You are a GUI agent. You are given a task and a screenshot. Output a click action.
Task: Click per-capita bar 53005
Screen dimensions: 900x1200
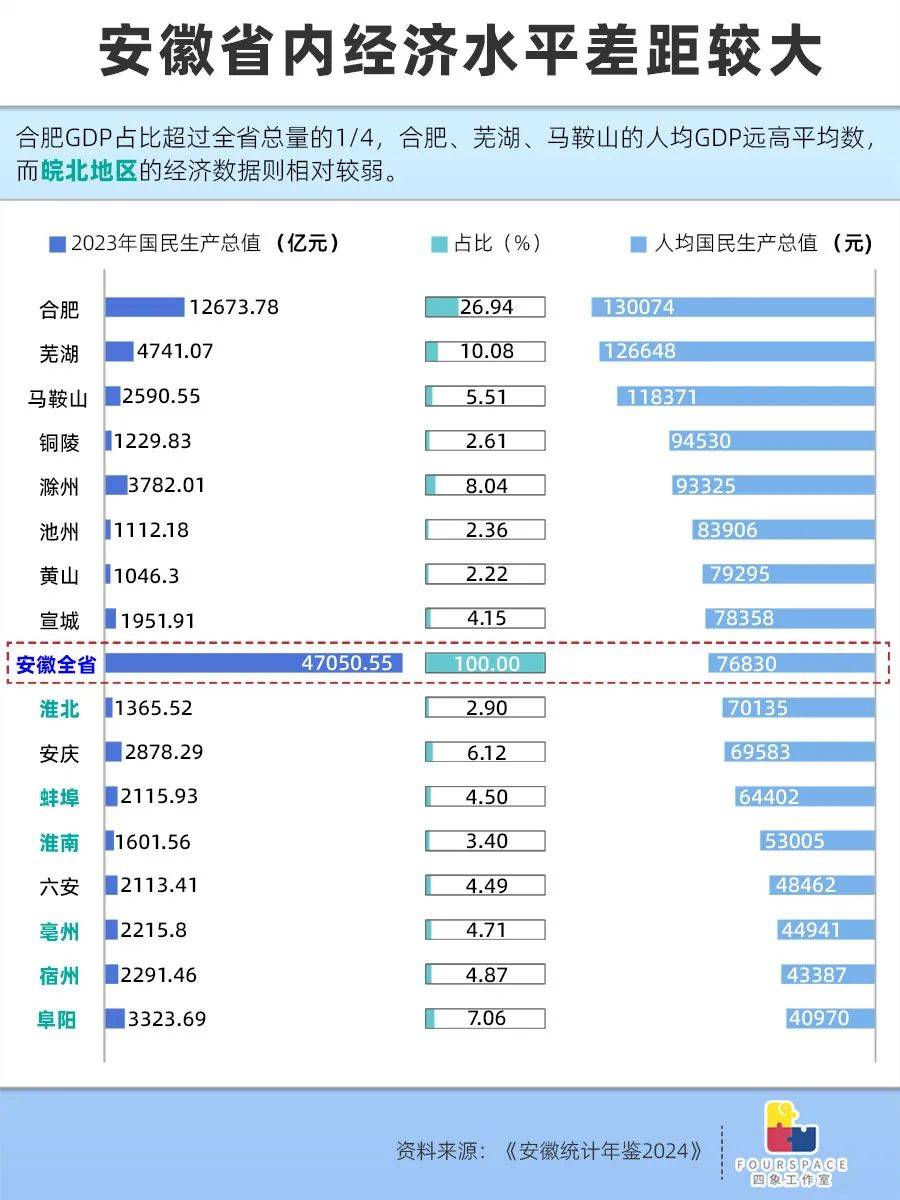point(817,841)
